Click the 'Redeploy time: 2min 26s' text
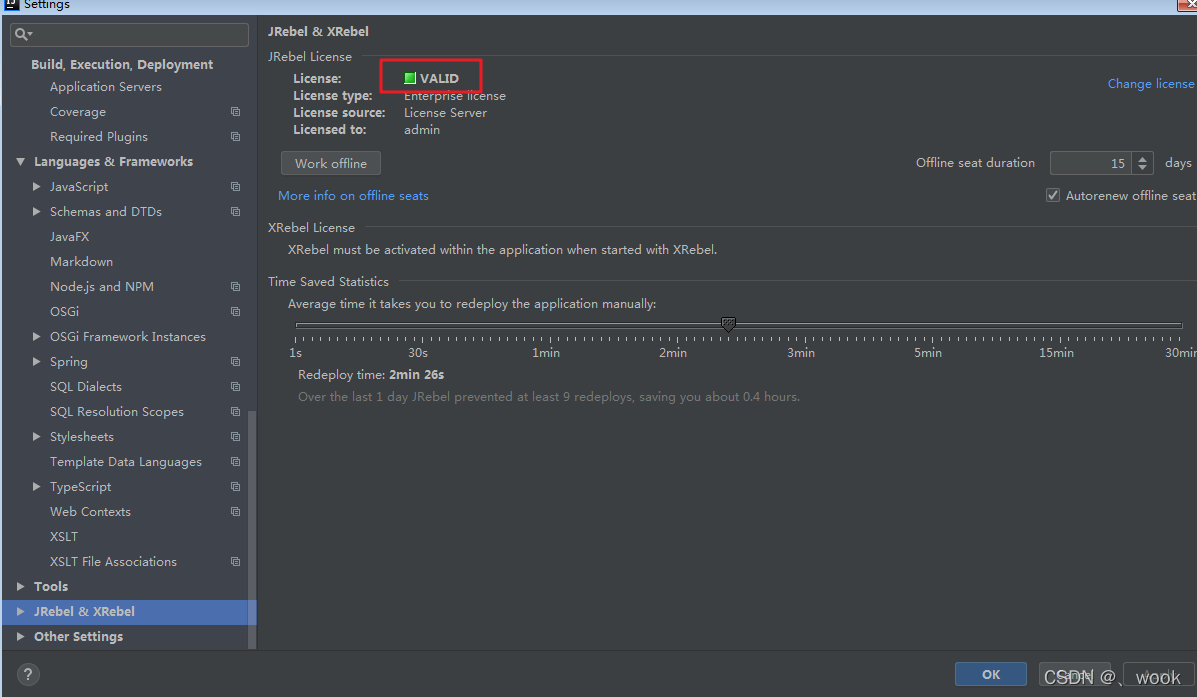Screen dimensions: 1197x697 371,375
